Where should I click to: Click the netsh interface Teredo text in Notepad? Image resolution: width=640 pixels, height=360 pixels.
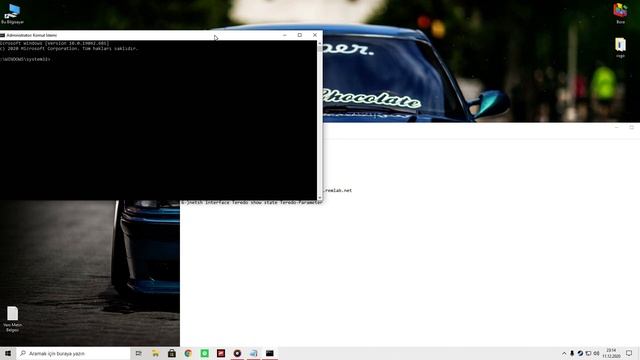252,202
